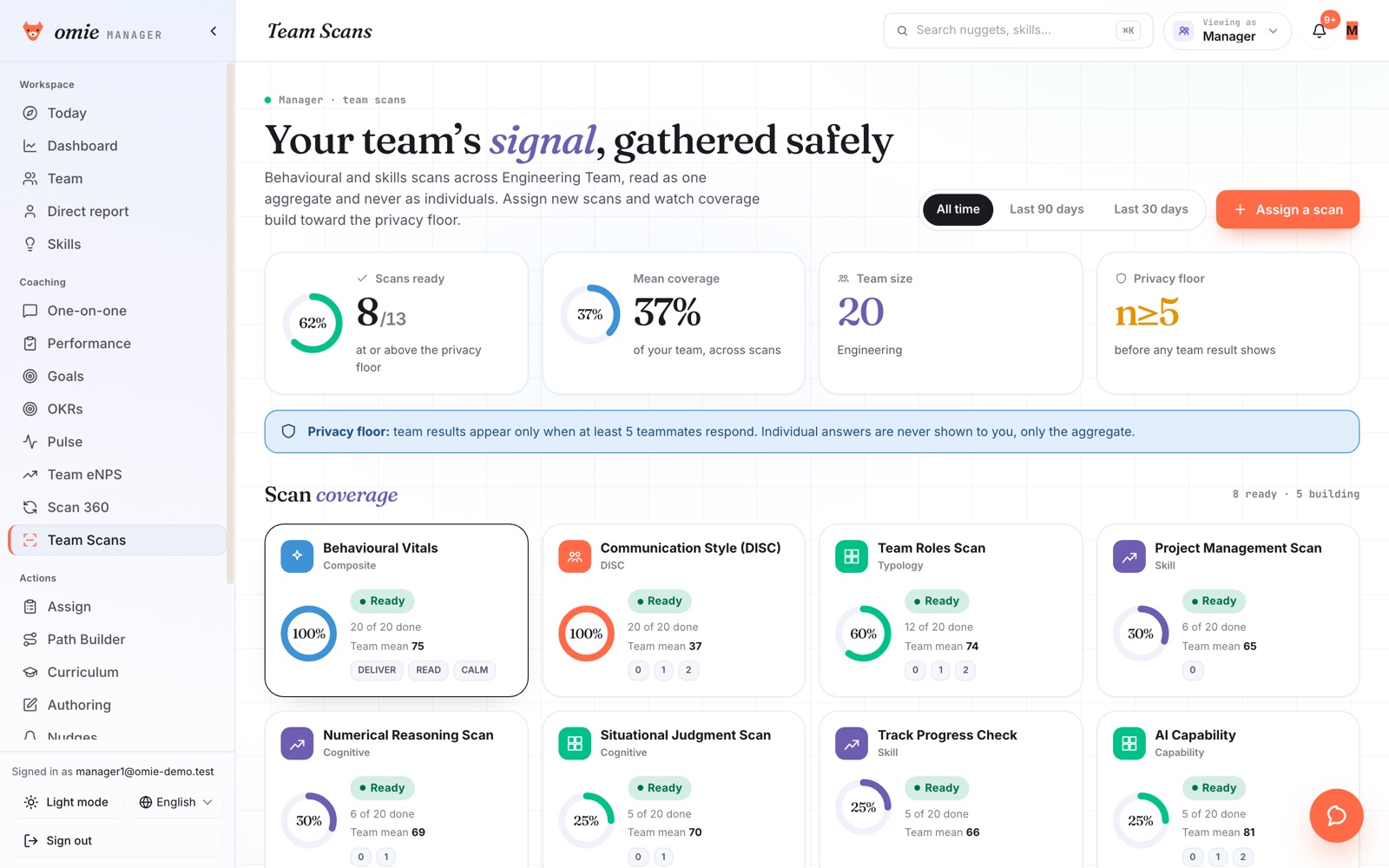Click the Assign clipboard icon
This screenshot has width=1389, height=868.
tap(30, 607)
